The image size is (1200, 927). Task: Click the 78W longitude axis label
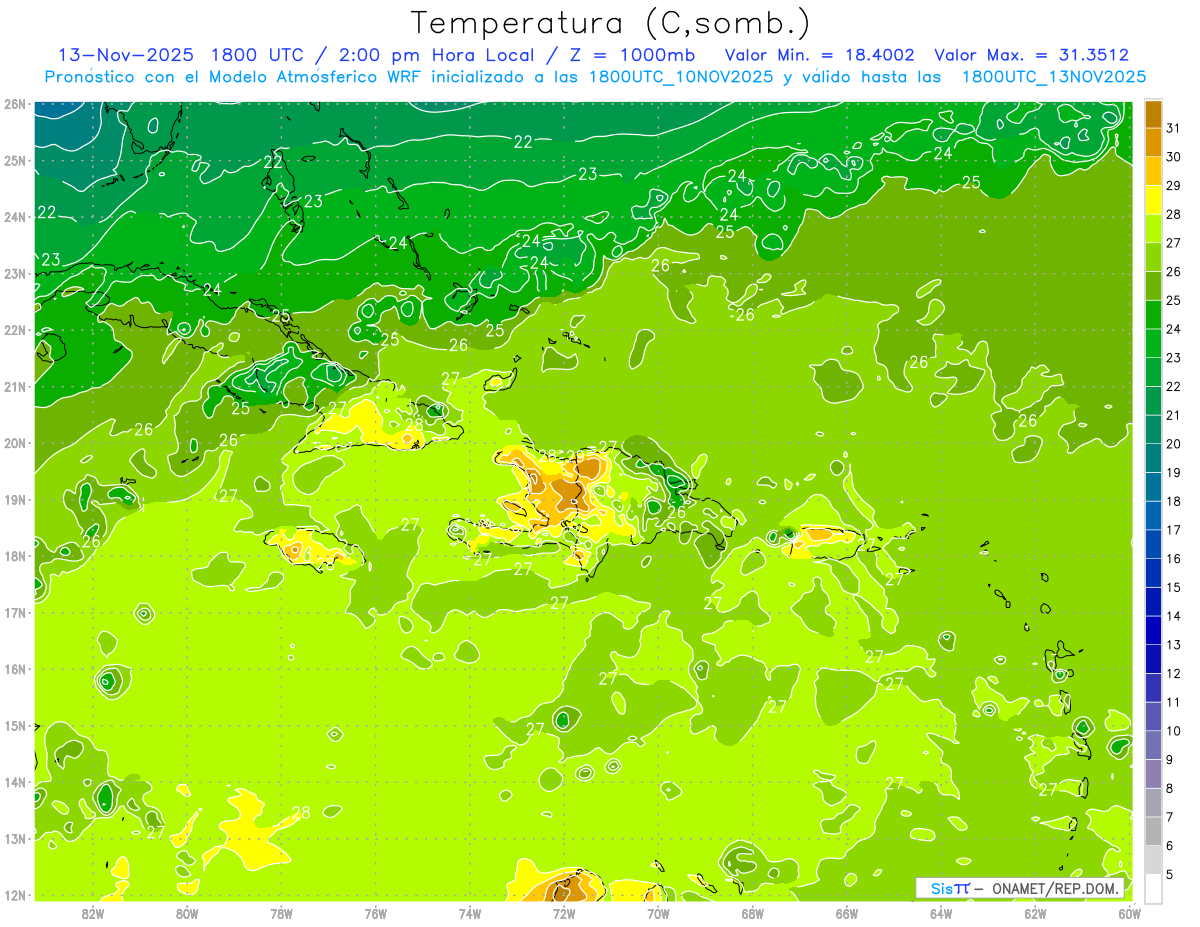click(281, 913)
